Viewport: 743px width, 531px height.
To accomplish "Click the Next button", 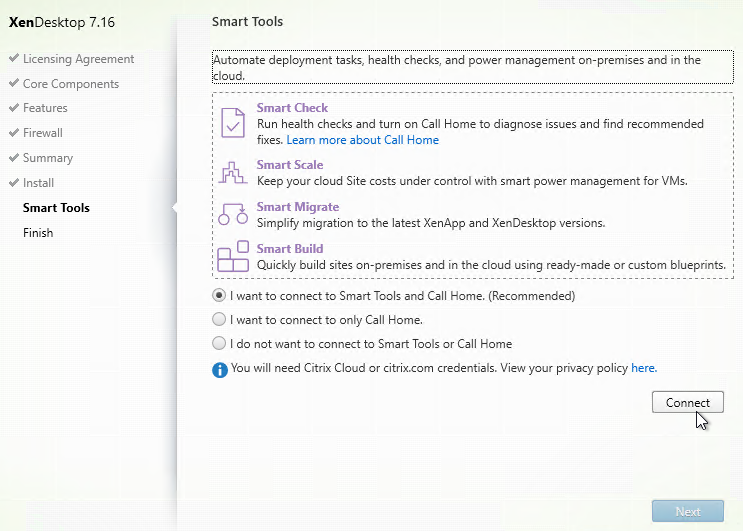I will pos(688,512).
